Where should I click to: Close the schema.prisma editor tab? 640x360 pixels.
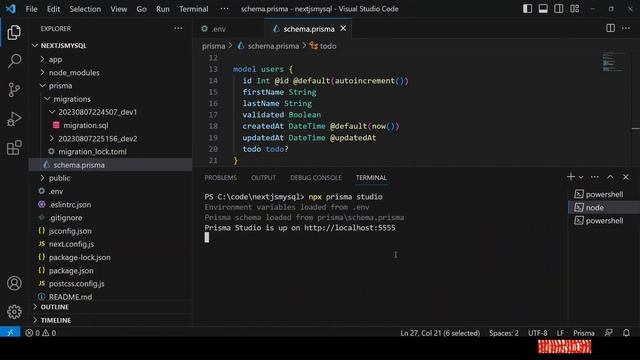343,29
